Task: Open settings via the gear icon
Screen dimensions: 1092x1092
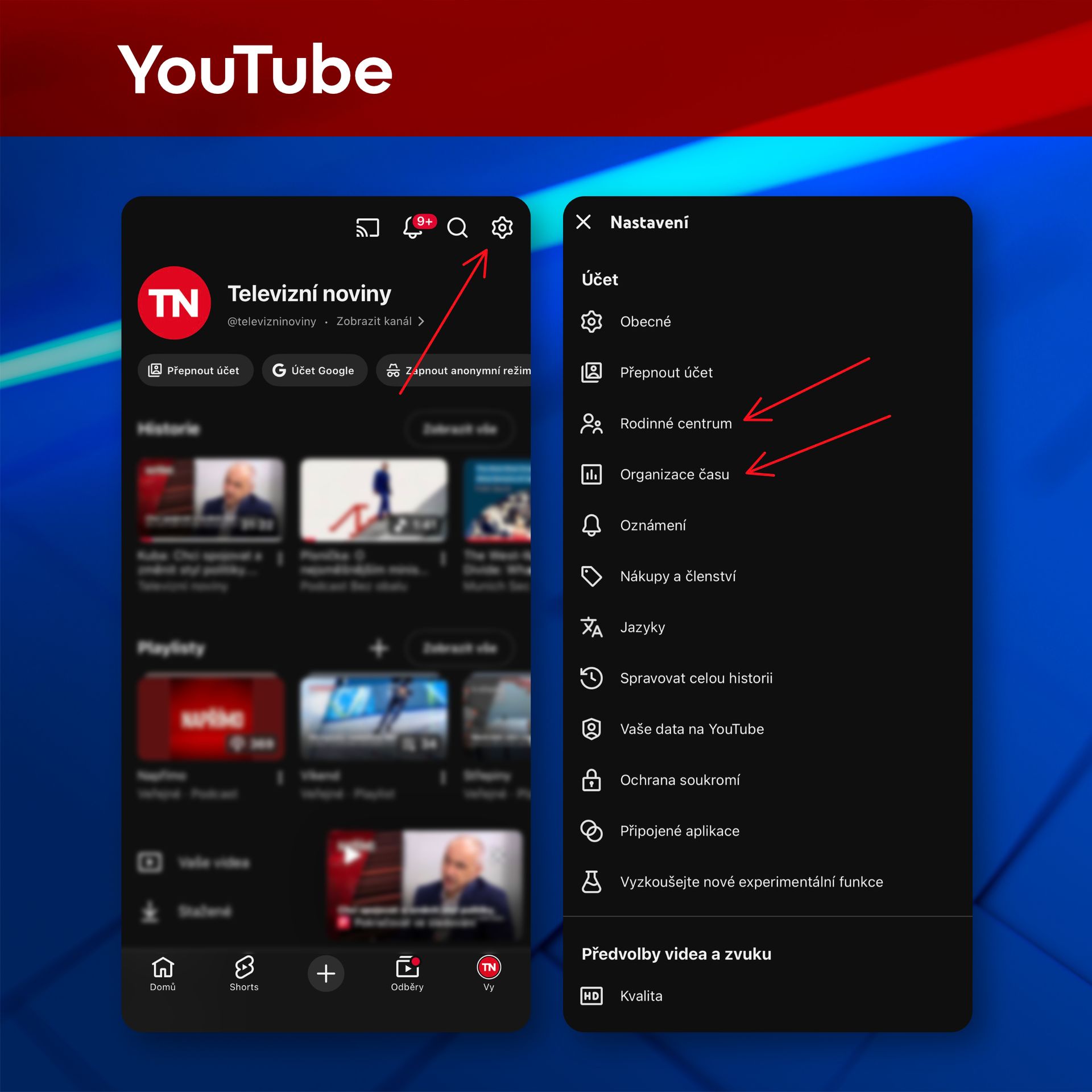Action: click(502, 227)
